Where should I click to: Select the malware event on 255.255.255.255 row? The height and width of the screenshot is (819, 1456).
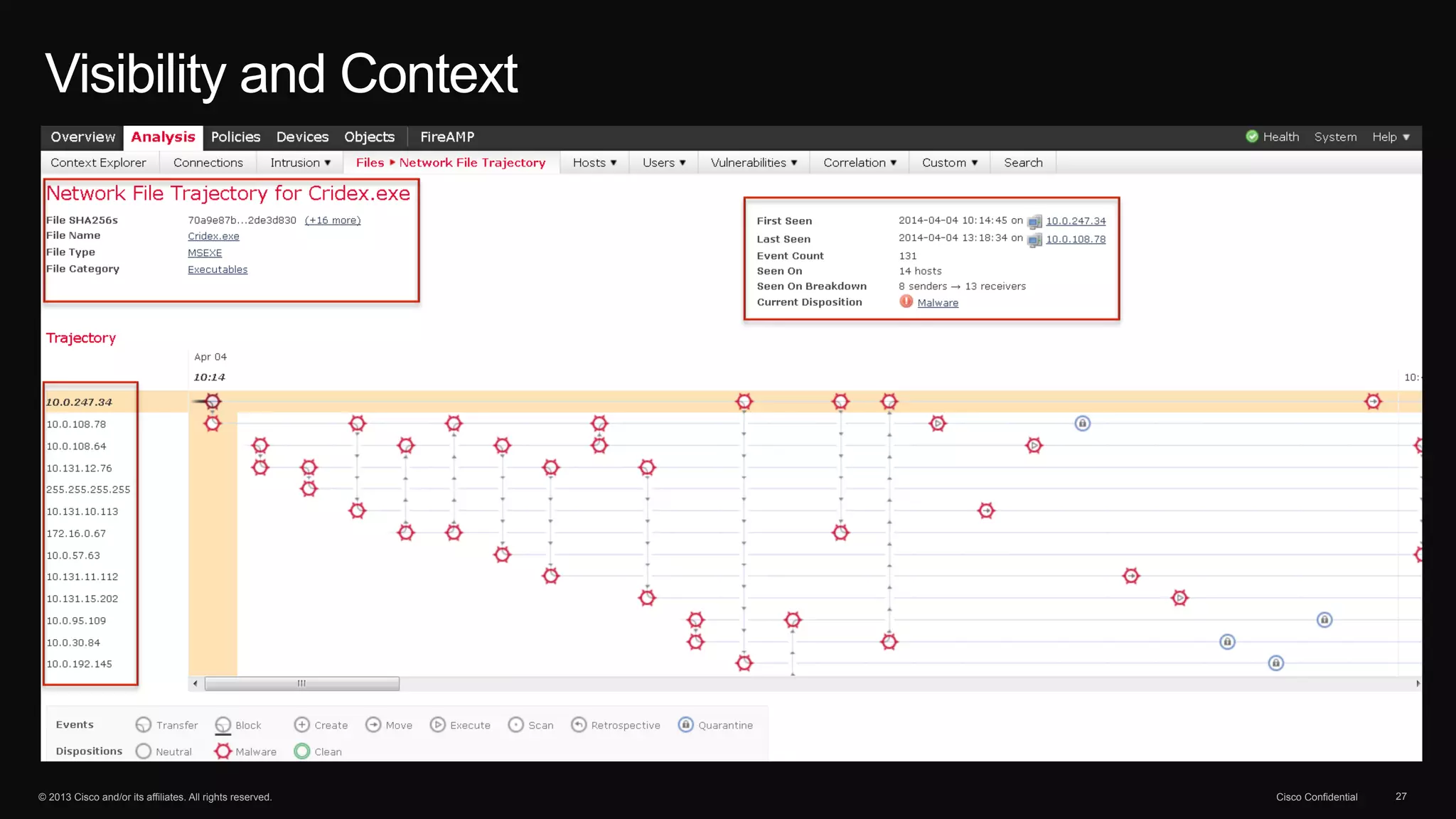coord(309,489)
